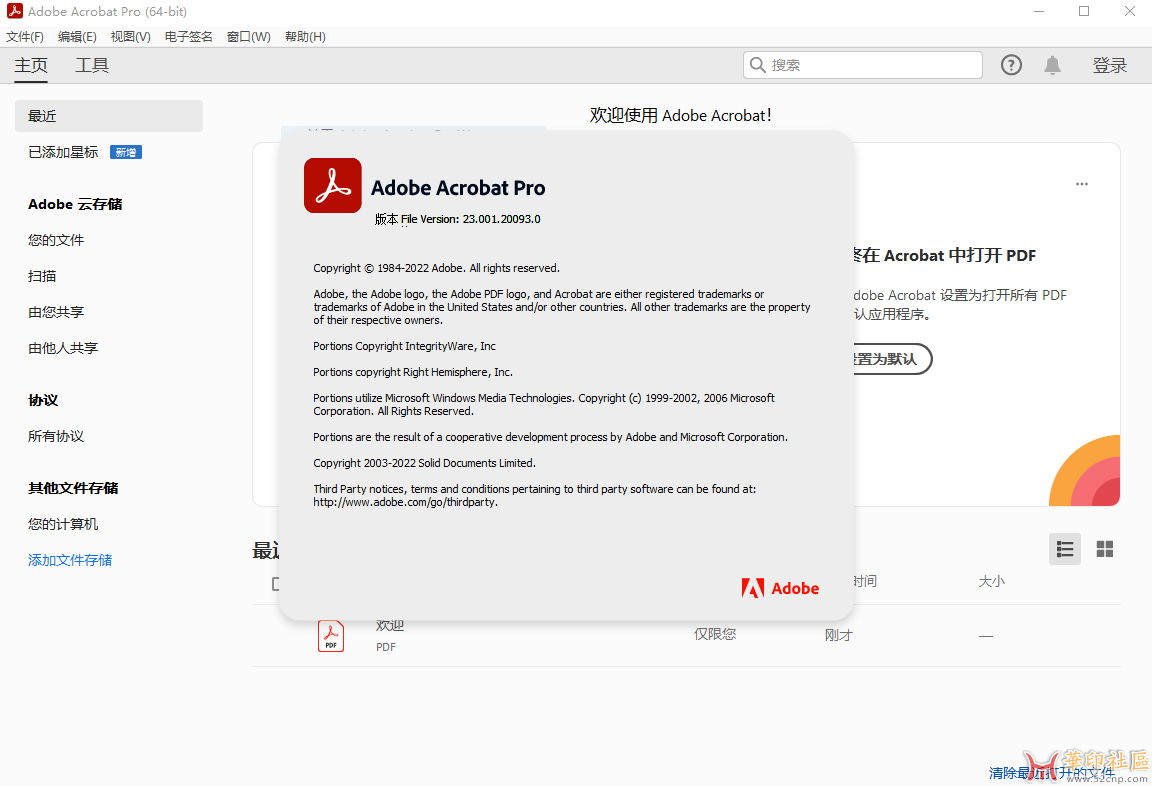Close the Acrobat window
The height and width of the screenshot is (786, 1152).
1130,12
